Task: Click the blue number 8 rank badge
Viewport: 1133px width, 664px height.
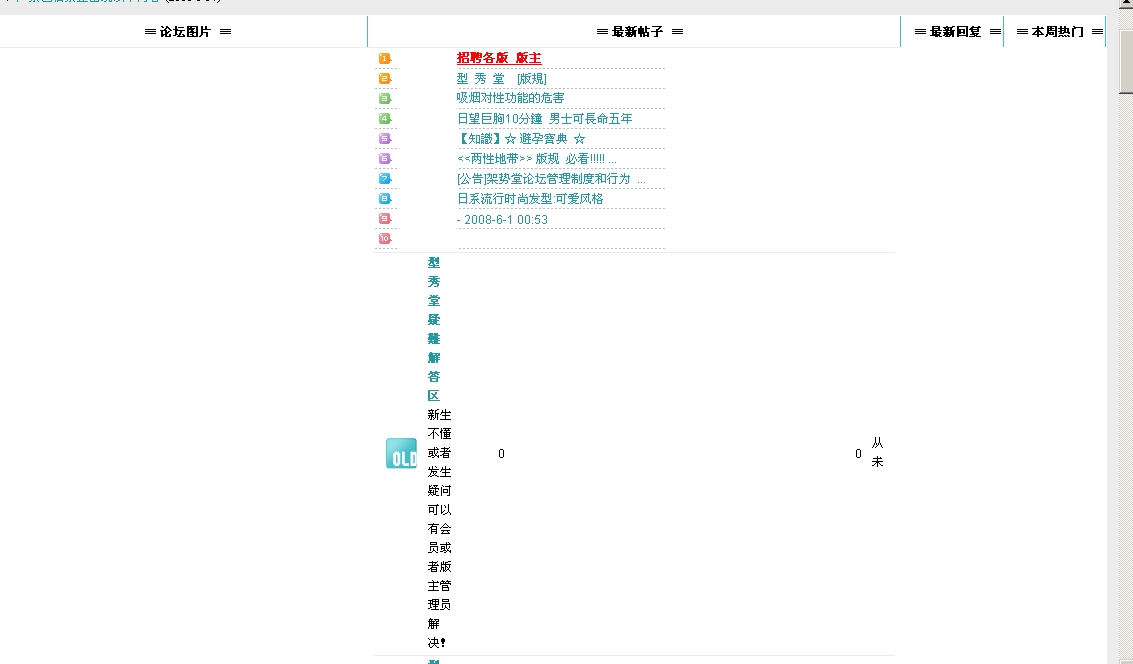Action: click(385, 199)
